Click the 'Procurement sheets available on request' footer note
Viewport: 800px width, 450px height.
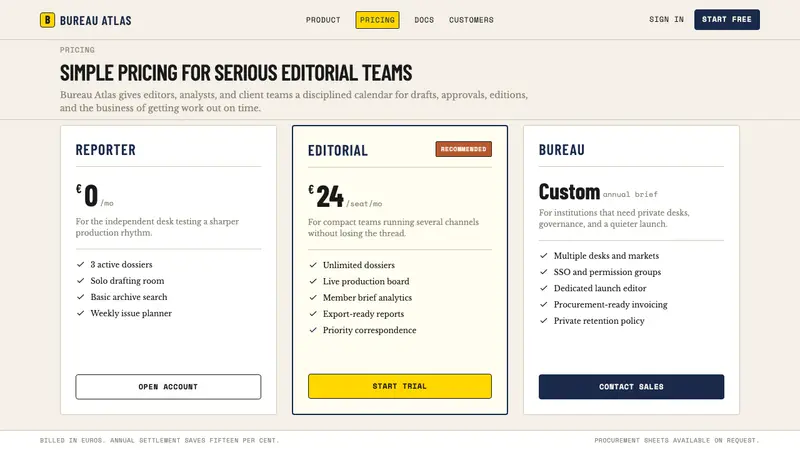click(677, 440)
